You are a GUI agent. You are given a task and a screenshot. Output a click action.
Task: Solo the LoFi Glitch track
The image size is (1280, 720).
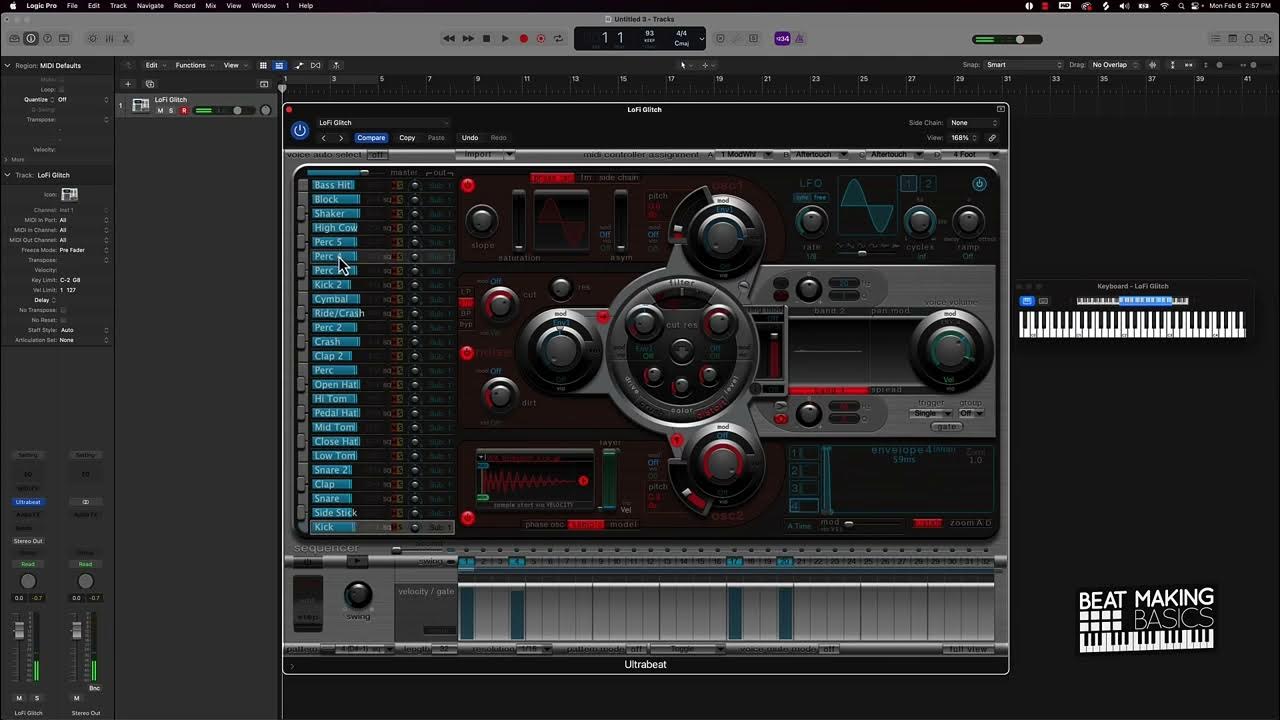point(171,110)
